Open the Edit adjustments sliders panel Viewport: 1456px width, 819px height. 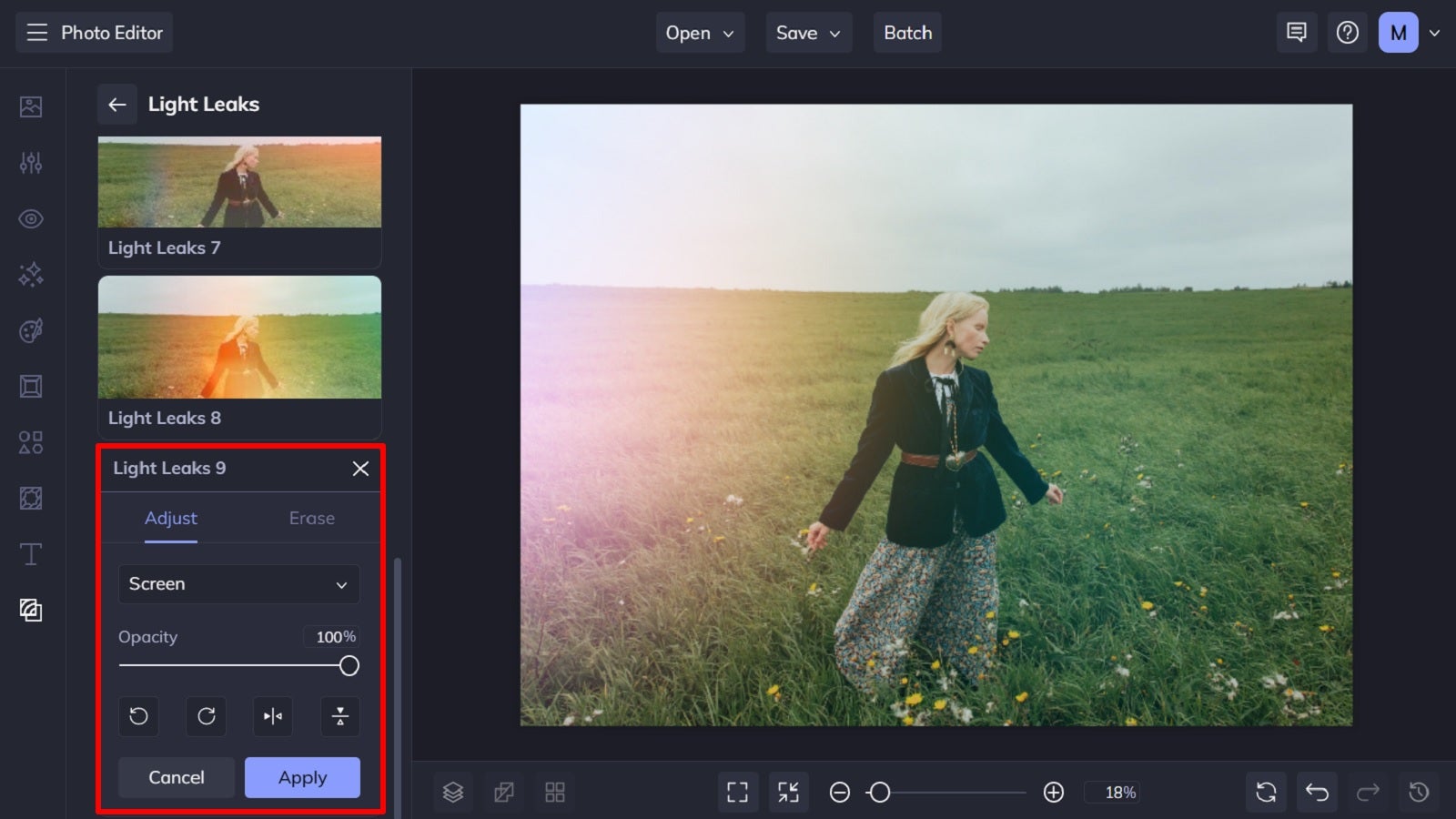[x=31, y=163]
